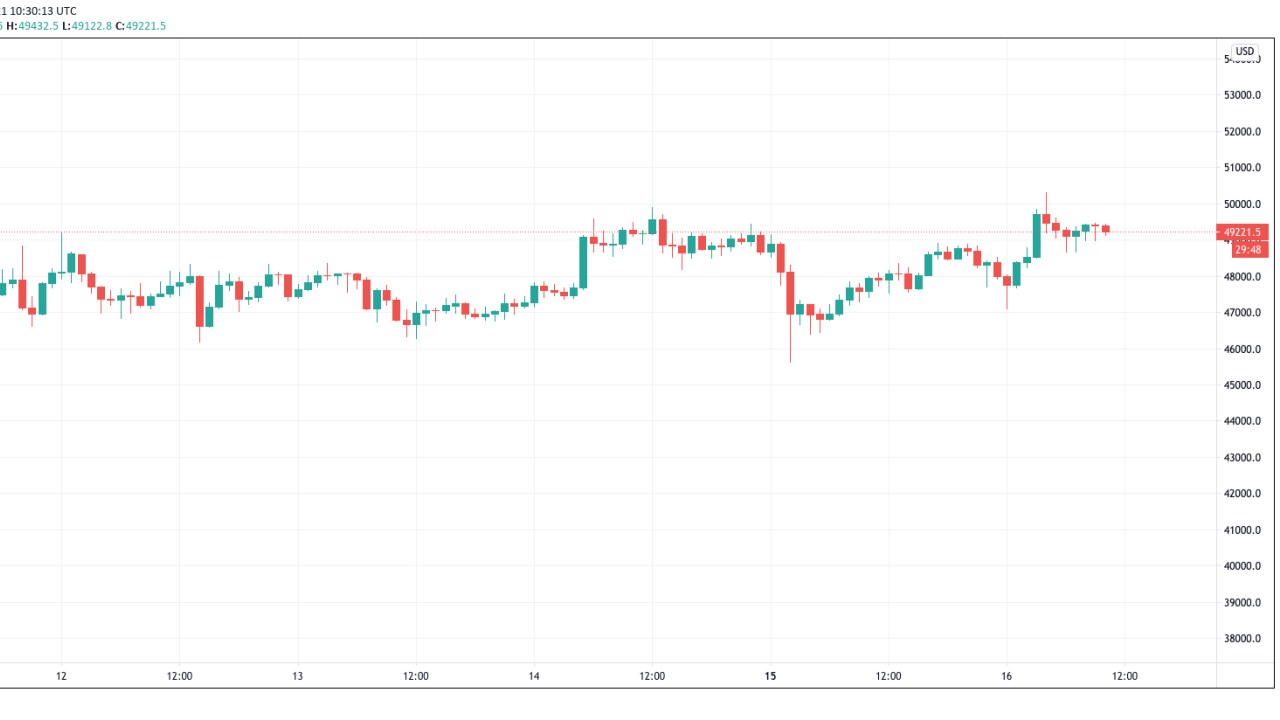1280x720 pixels.
Task: Click the 12:00 label between days 13 and 14
Action: click(x=416, y=676)
